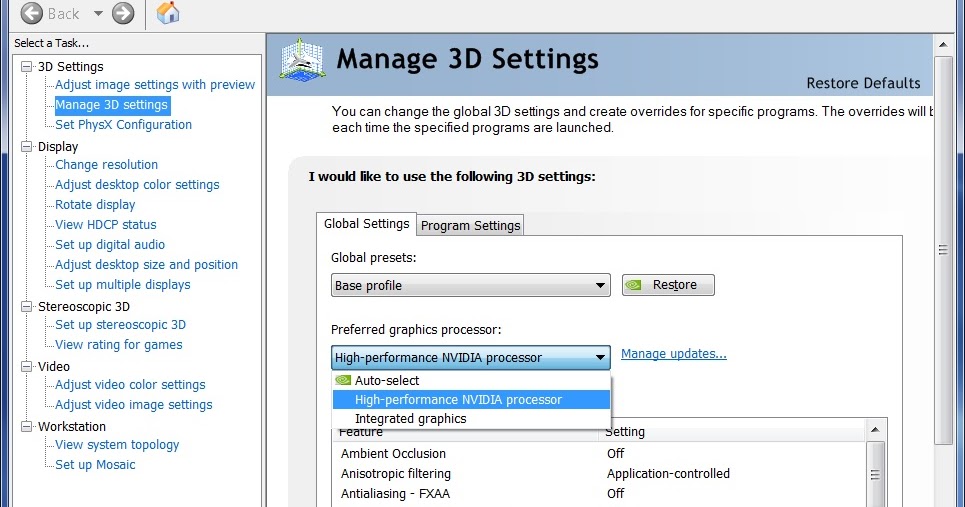Open the Back history dropdown arrow
This screenshot has height=507, width=965.
[98, 13]
